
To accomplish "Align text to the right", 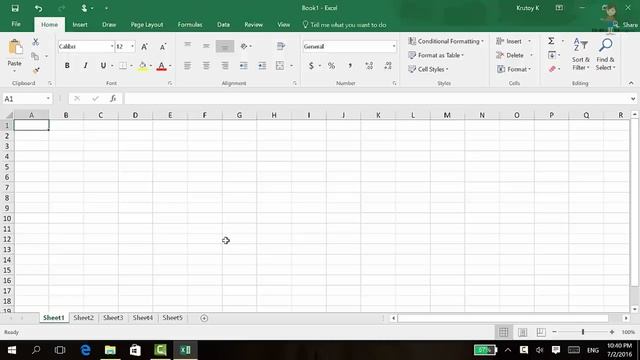I will (225, 65).
